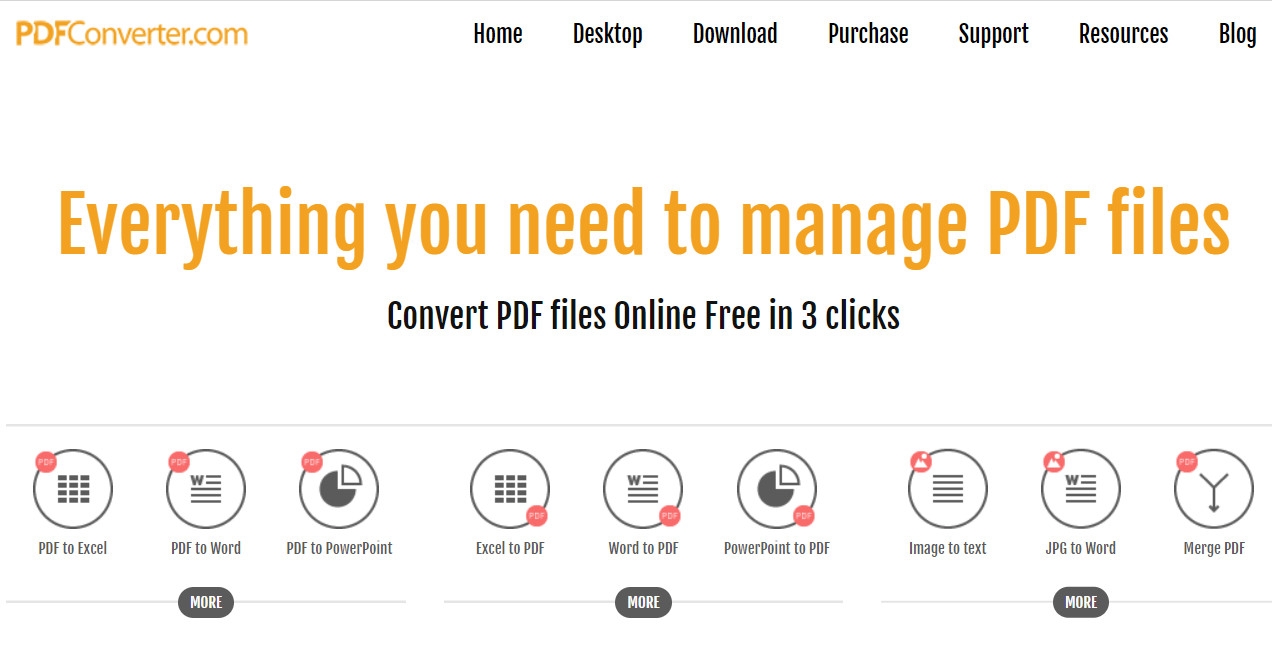Image resolution: width=1272 pixels, height=661 pixels.
Task: Choose the Merge PDF icon
Action: 1214,489
